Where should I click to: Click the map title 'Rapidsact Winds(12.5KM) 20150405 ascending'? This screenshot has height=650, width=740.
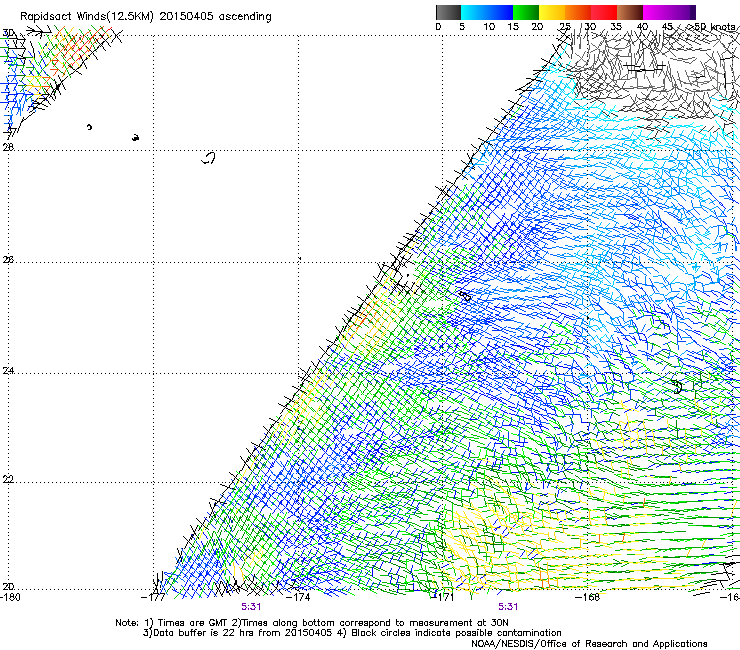click(x=146, y=17)
